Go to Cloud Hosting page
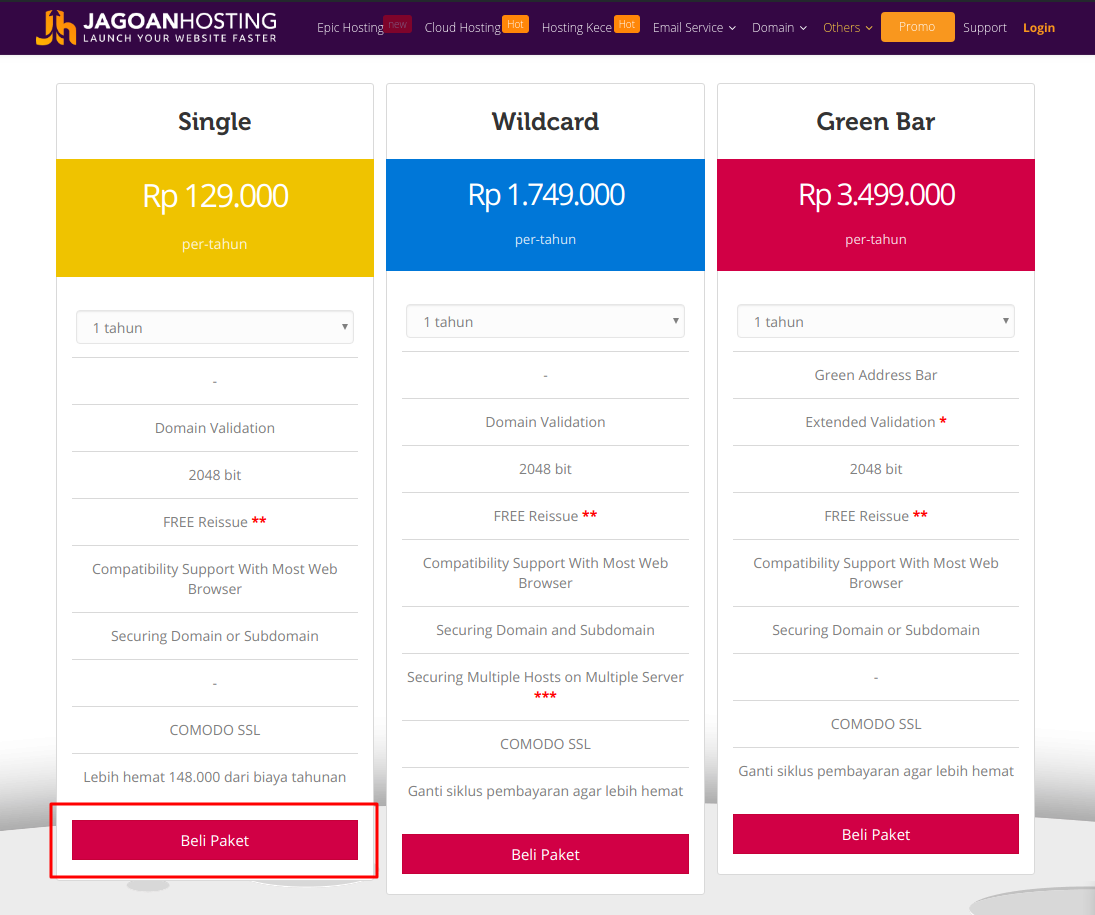Screen dimensions: 1095x915 click(462, 28)
